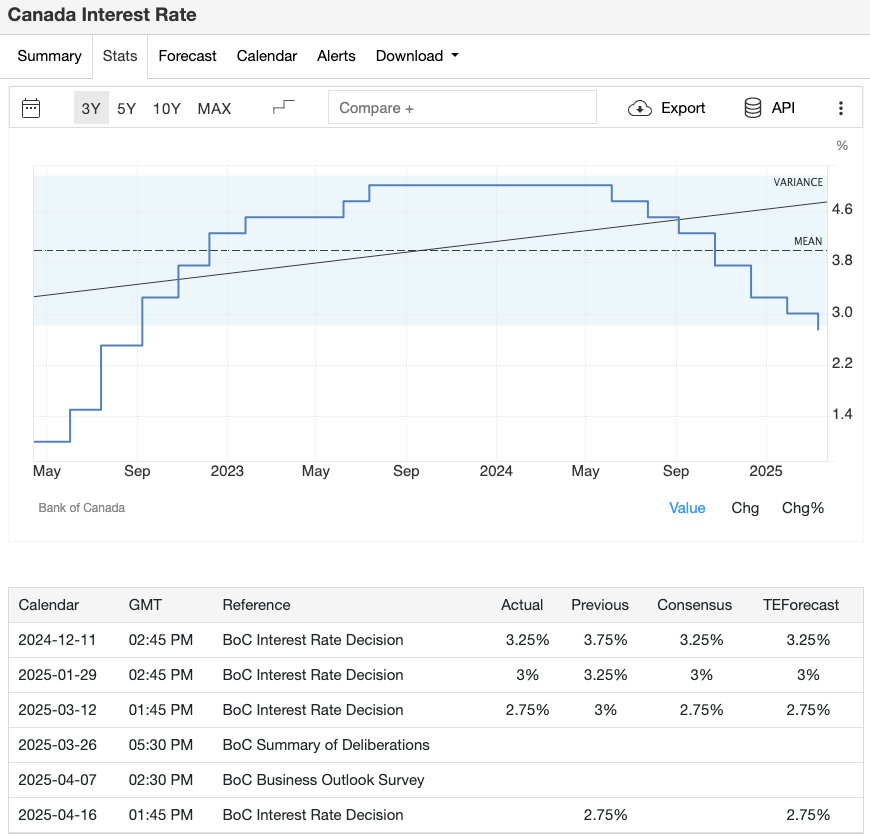Click the API database icon
The image size is (870, 834).
[753, 107]
